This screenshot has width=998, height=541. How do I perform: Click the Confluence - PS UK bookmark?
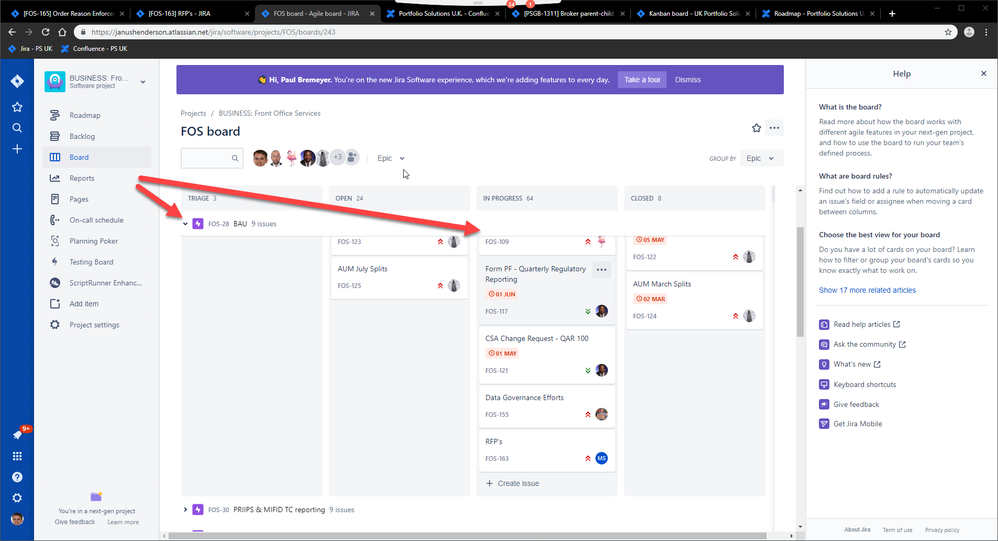(x=94, y=48)
